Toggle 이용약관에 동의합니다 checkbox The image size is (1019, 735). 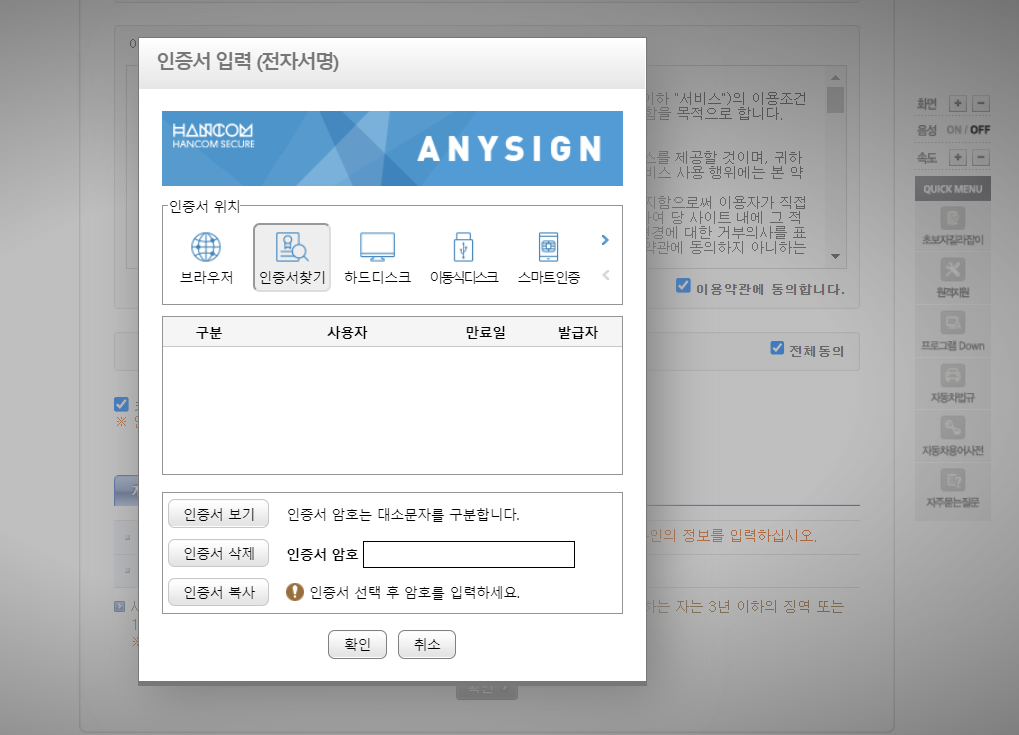click(683, 285)
